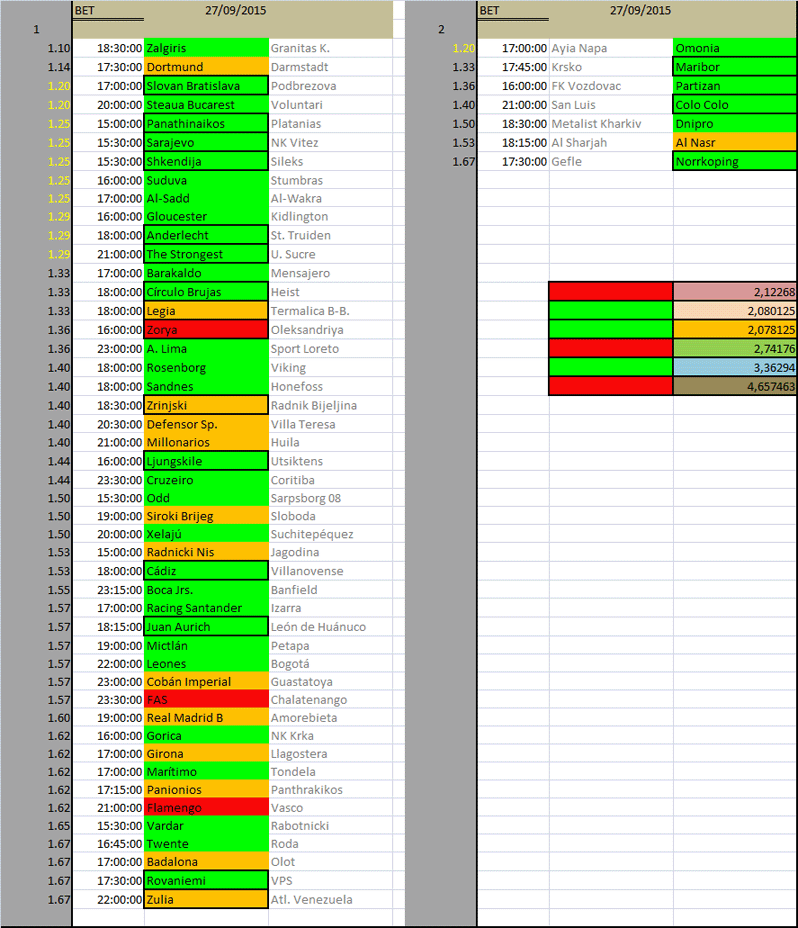Select the Zalgiris cell
Viewport: 798px width, 928px height.
click(206, 48)
